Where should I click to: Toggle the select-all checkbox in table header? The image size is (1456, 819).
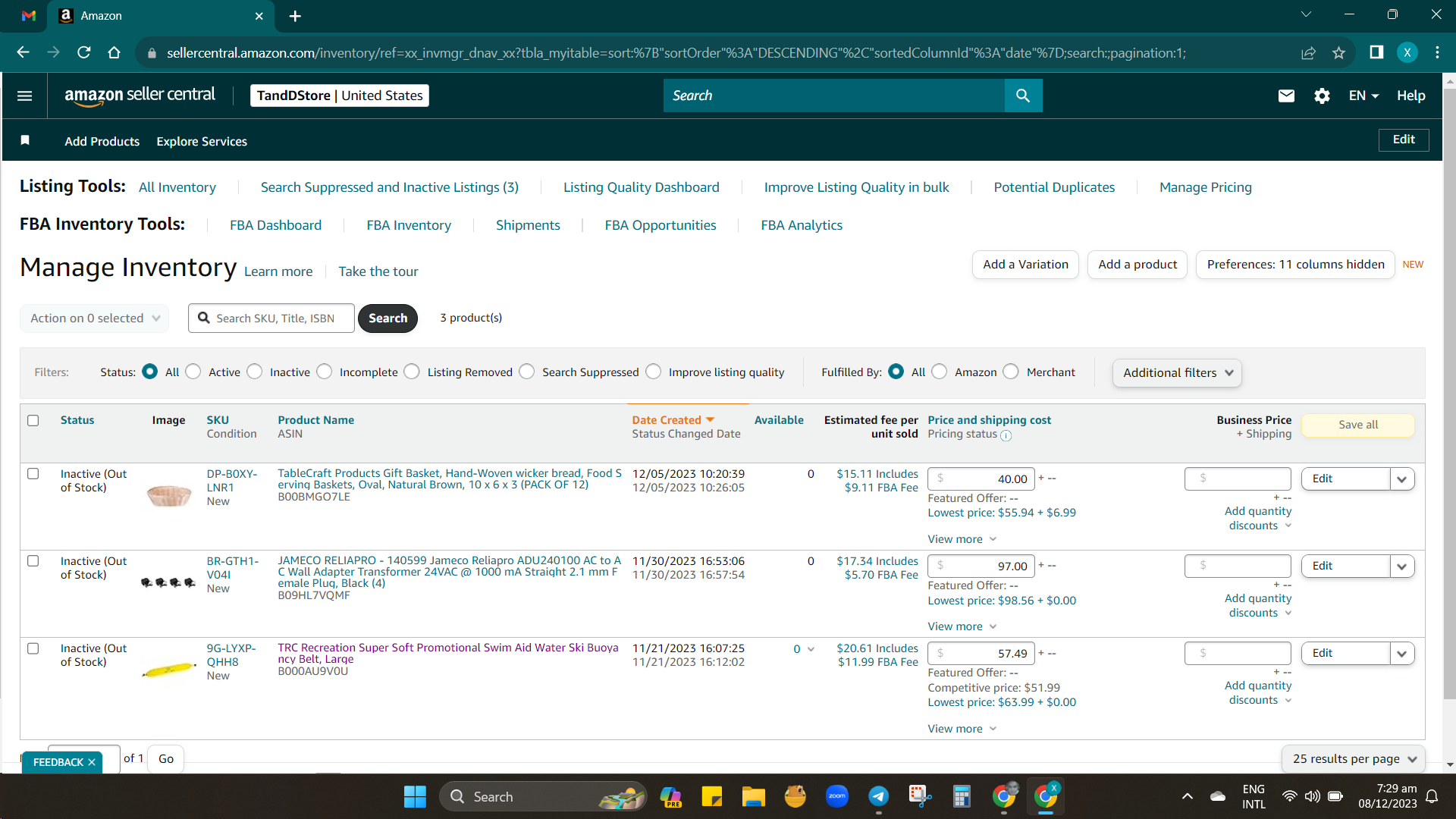point(33,420)
